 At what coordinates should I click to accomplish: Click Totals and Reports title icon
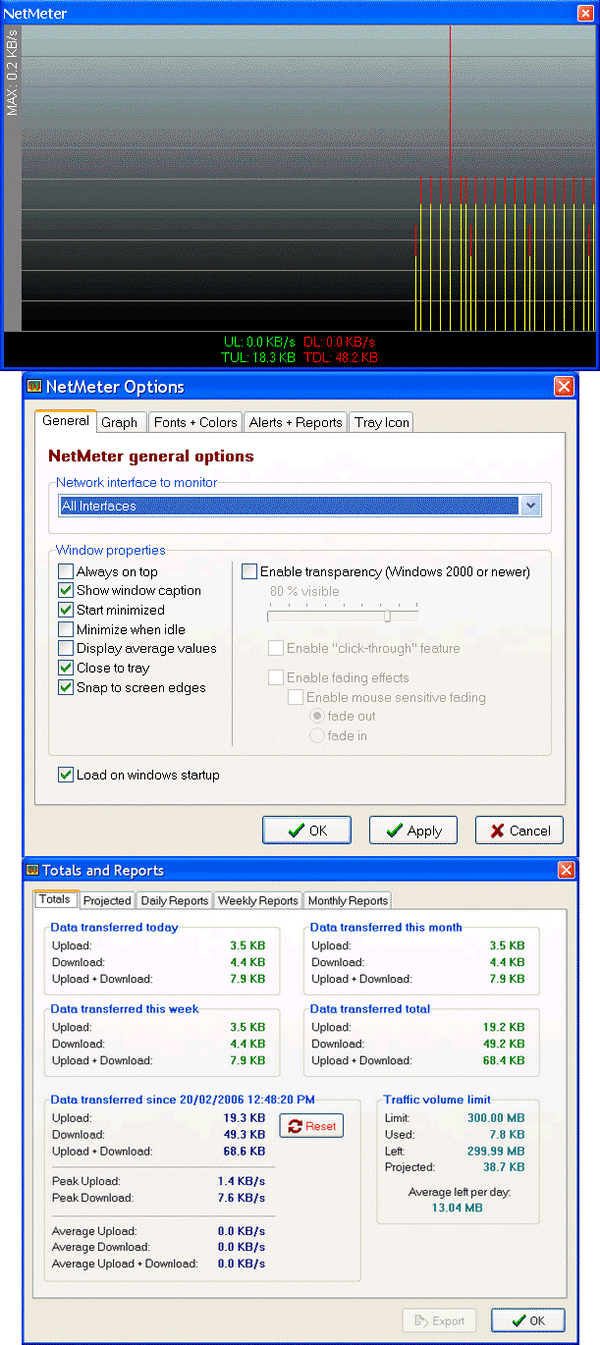coord(33,870)
